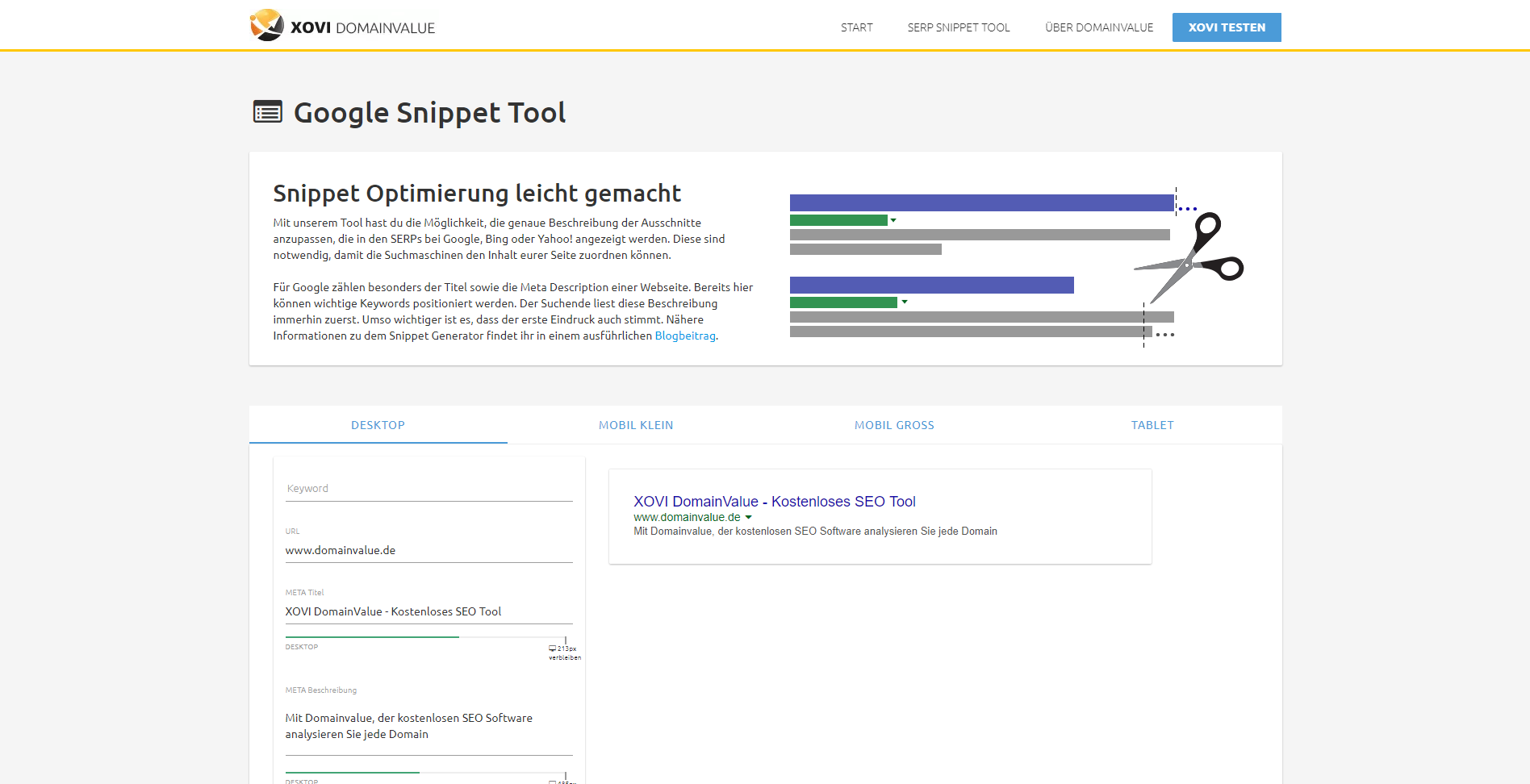
Task: Open the START menu item
Action: click(x=856, y=27)
